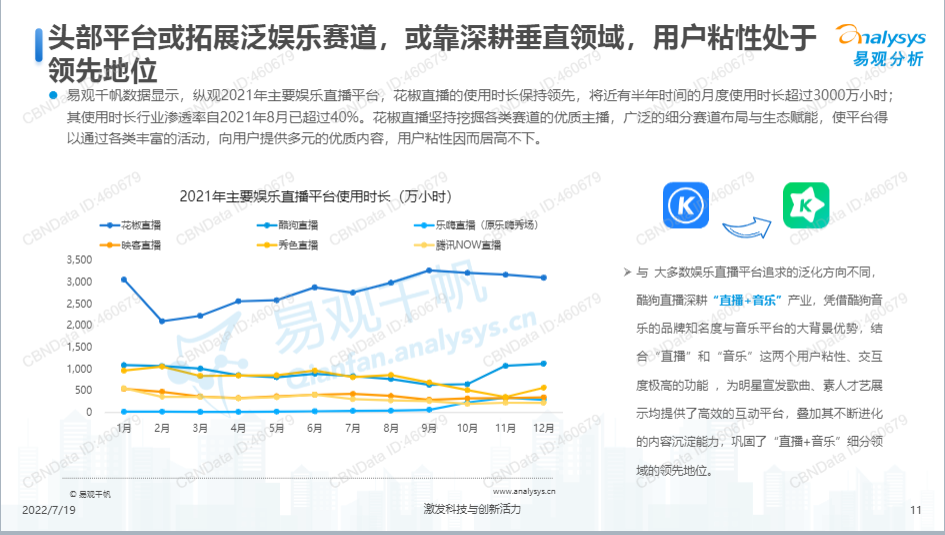Choose the 秀色直播 legend entry
This screenshot has height=535, width=945.
[287, 245]
